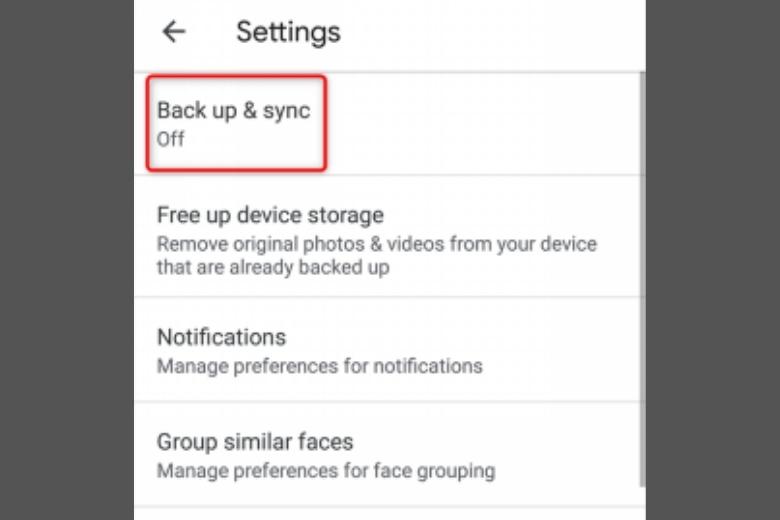Tap the back arrow icon
This screenshot has width=780, height=520.
(x=174, y=32)
